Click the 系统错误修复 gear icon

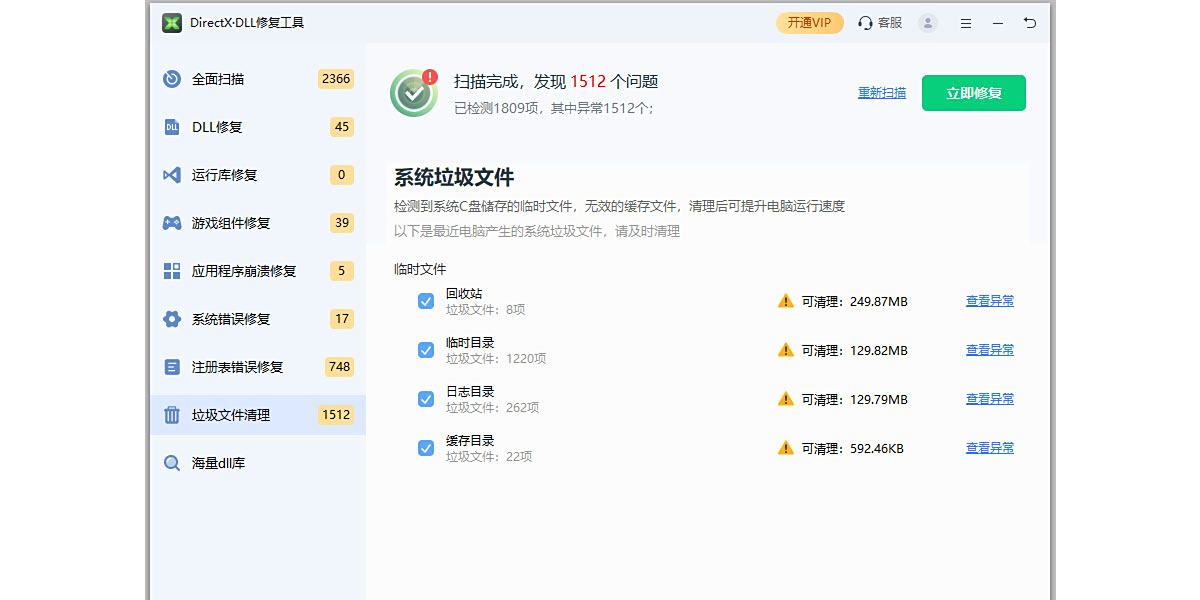click(x=172, y=319)
